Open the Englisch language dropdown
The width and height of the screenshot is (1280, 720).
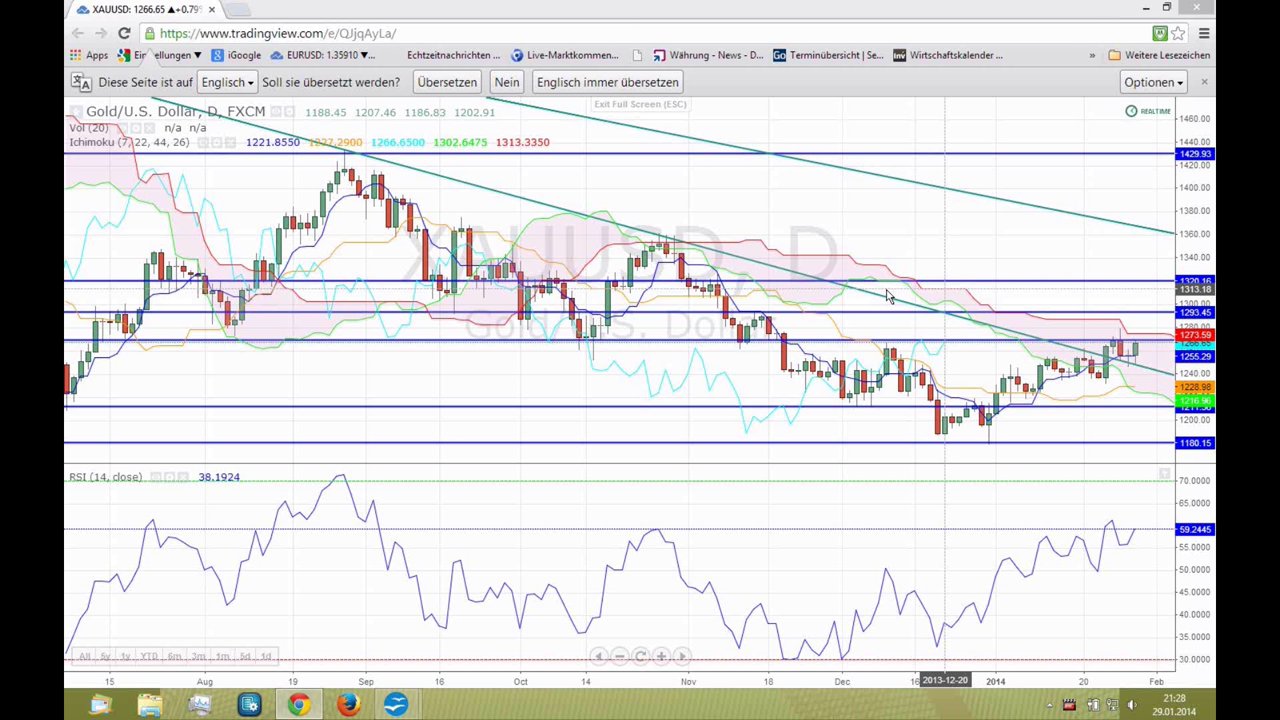pyautogui.click(x=227, y=82)
